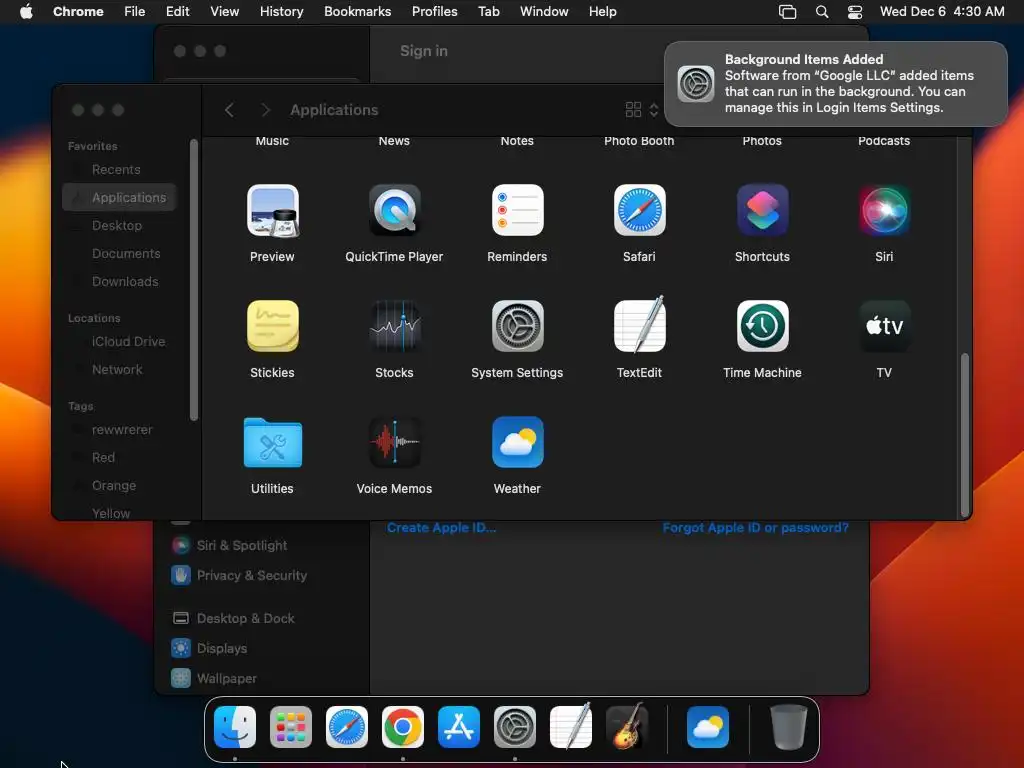
Task: Open the Stickies app icon
Action: (272, 326)
